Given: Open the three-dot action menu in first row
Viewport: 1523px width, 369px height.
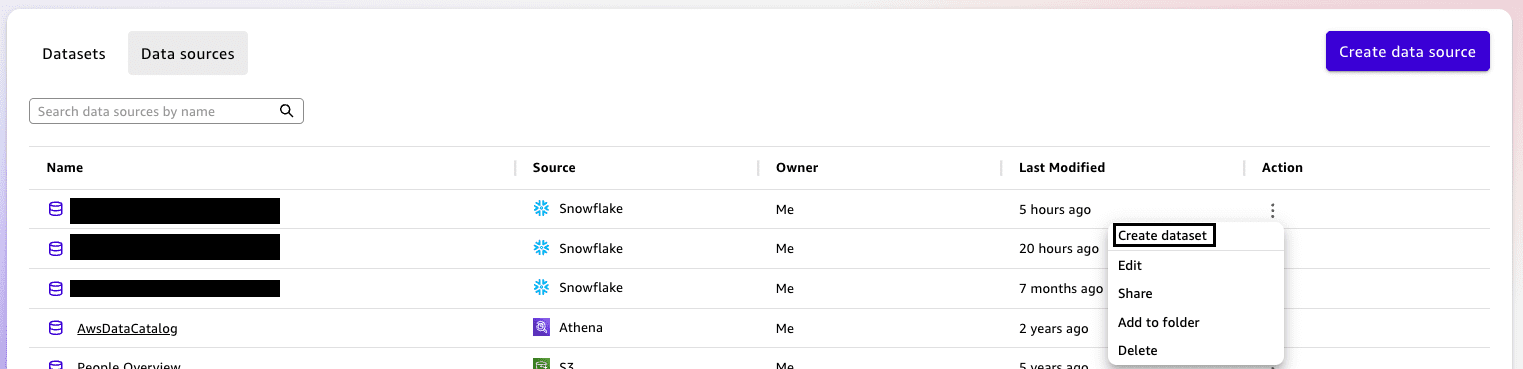Looking at the screenshot, I should click(x=1272, y=210).
